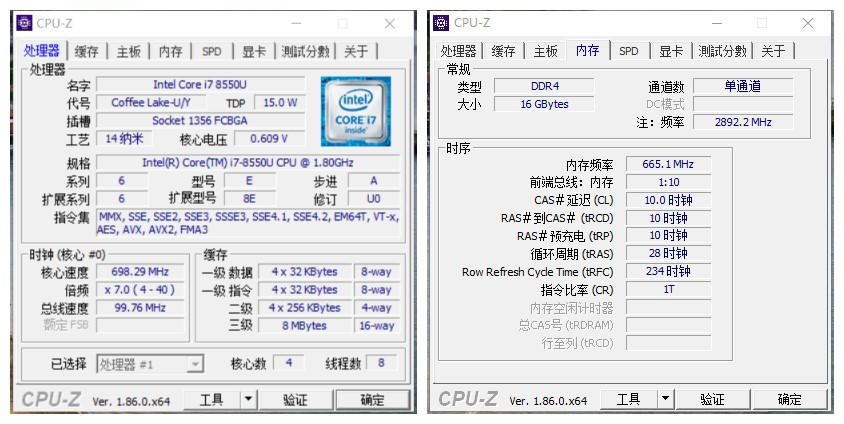Click the name field Intel Core i7 8550U
Screen dimensions: 844x424
(200, 84)
